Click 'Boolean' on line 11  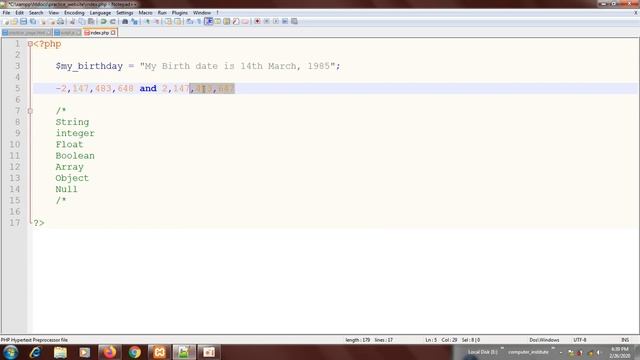[x=75, y=156]
